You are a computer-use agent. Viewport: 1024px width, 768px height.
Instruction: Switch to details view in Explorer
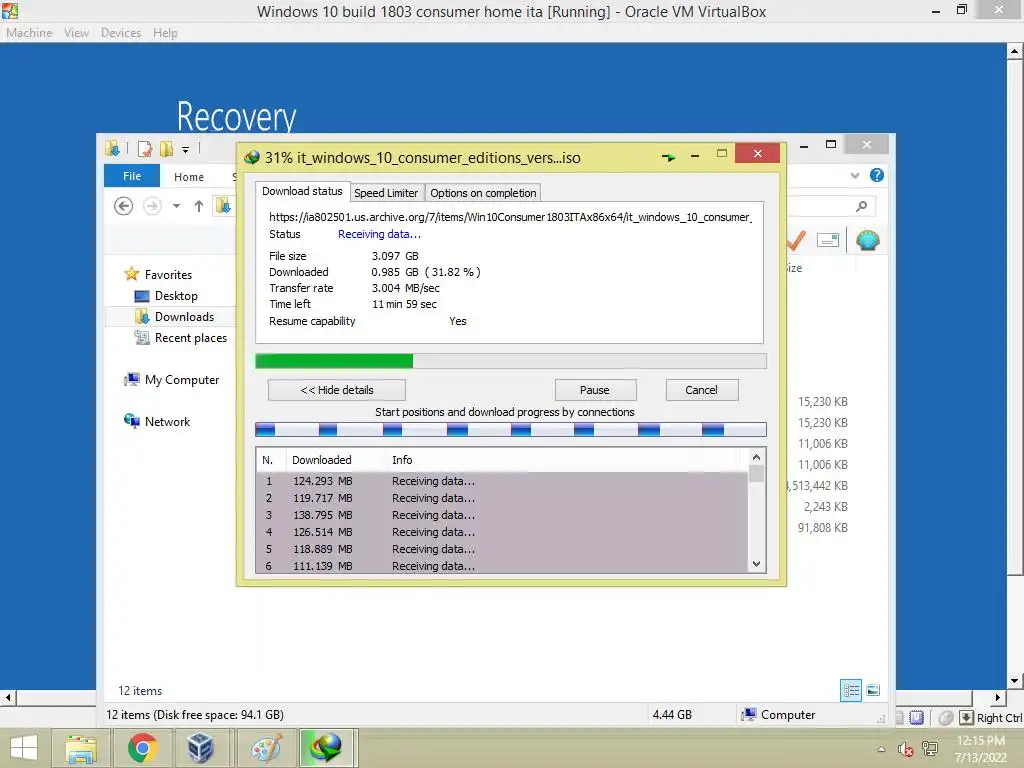[850, 690]
